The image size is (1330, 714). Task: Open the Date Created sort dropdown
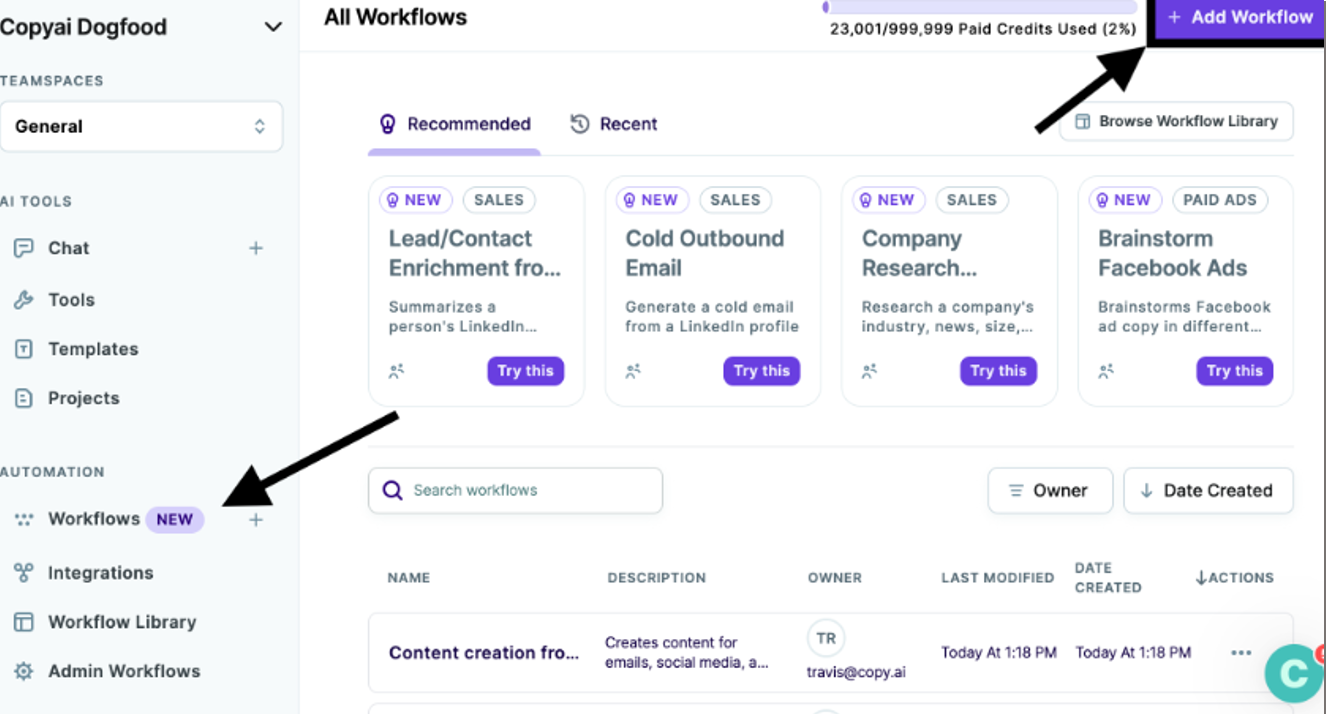(1208, 490)
